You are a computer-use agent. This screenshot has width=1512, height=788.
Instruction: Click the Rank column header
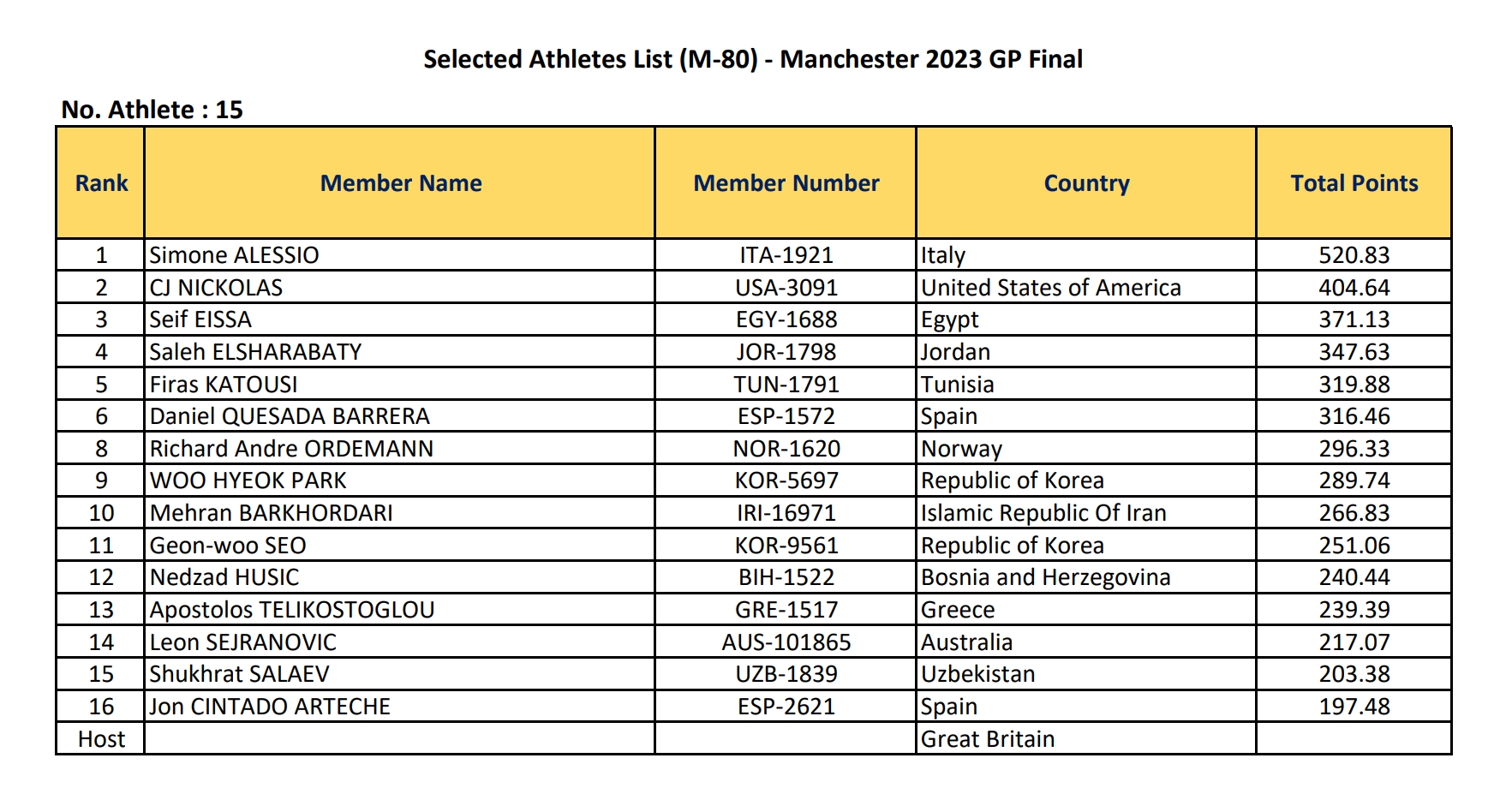coord(101,183)
